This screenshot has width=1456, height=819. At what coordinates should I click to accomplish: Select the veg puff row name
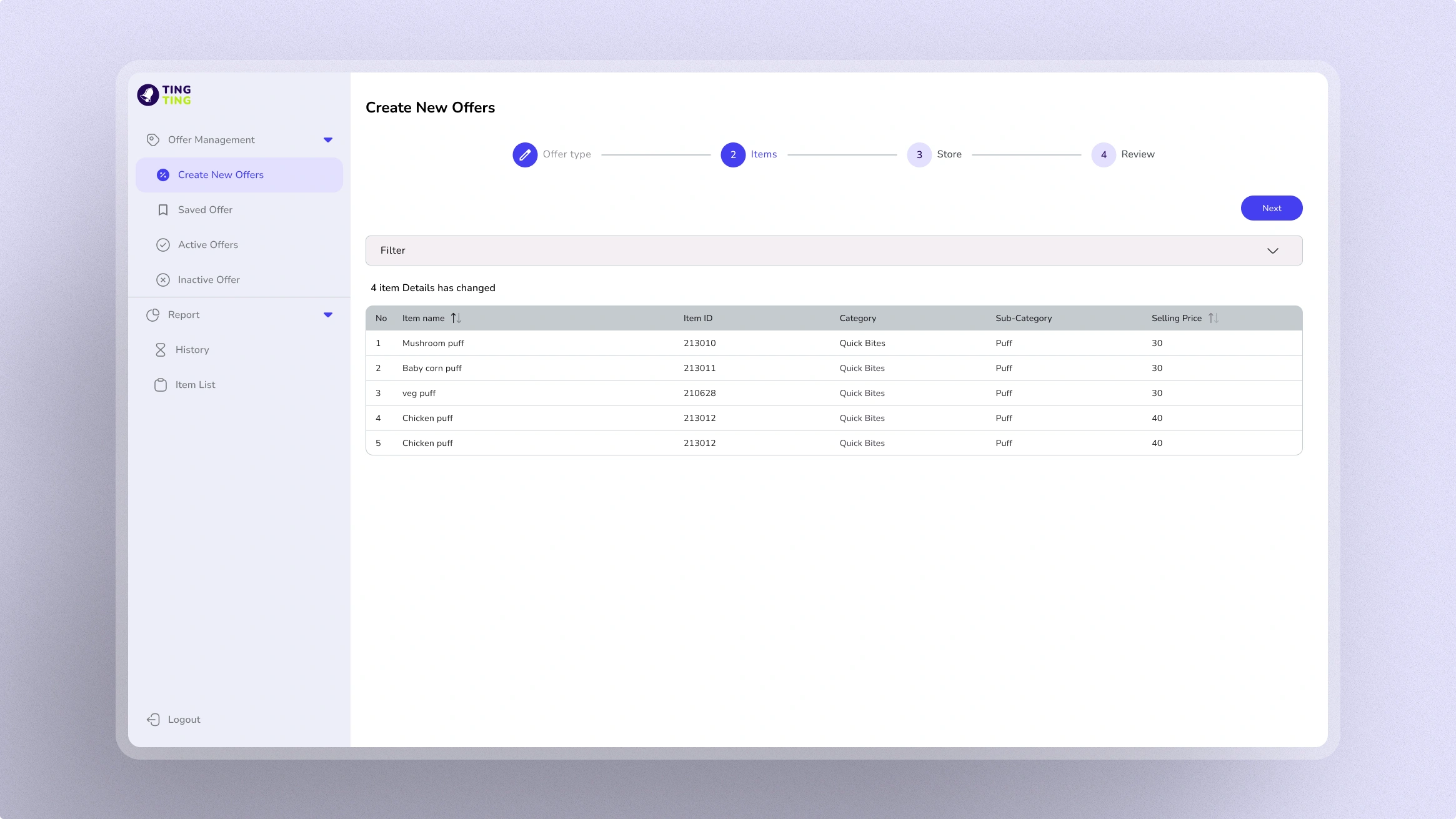click(419, 393)
